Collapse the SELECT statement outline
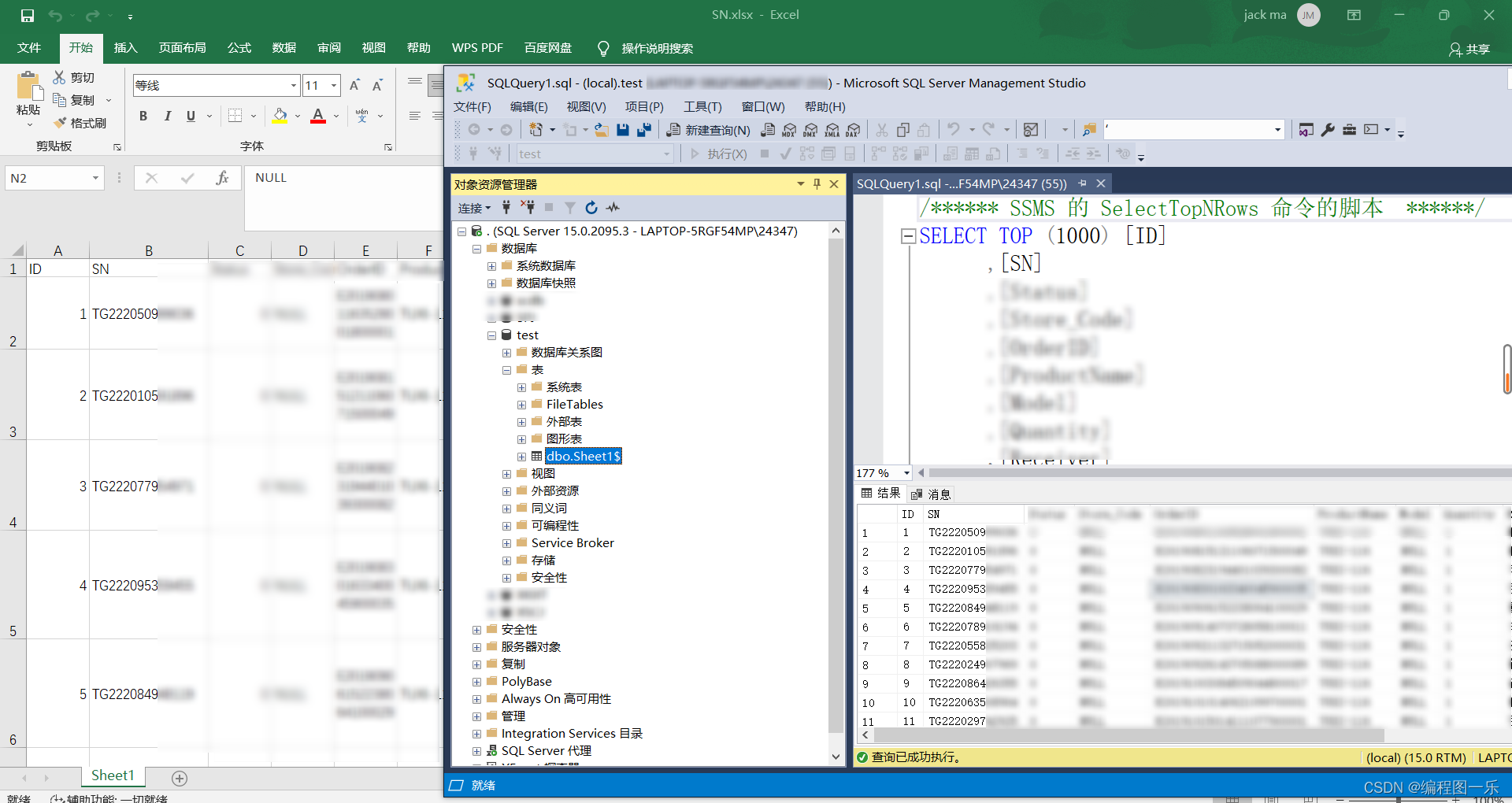 (908, 235)
